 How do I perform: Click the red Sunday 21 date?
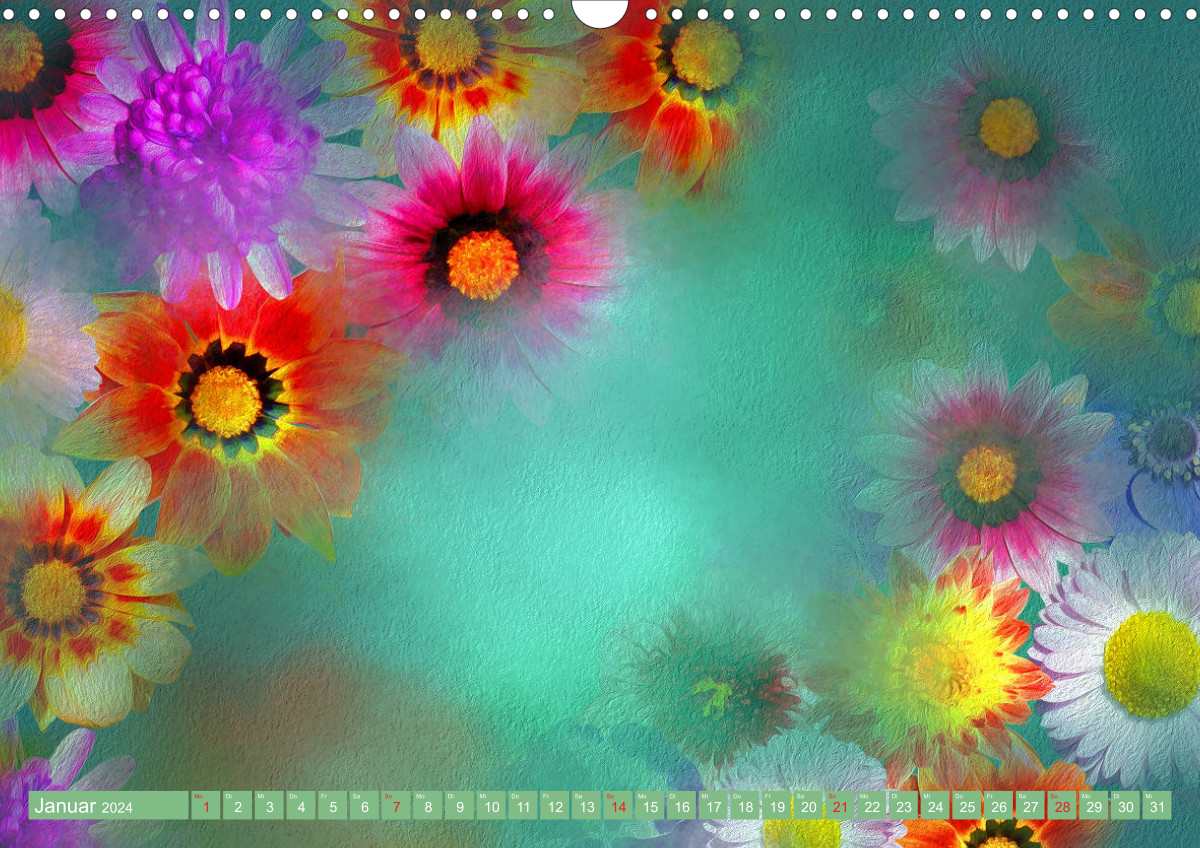pos(839,805)
